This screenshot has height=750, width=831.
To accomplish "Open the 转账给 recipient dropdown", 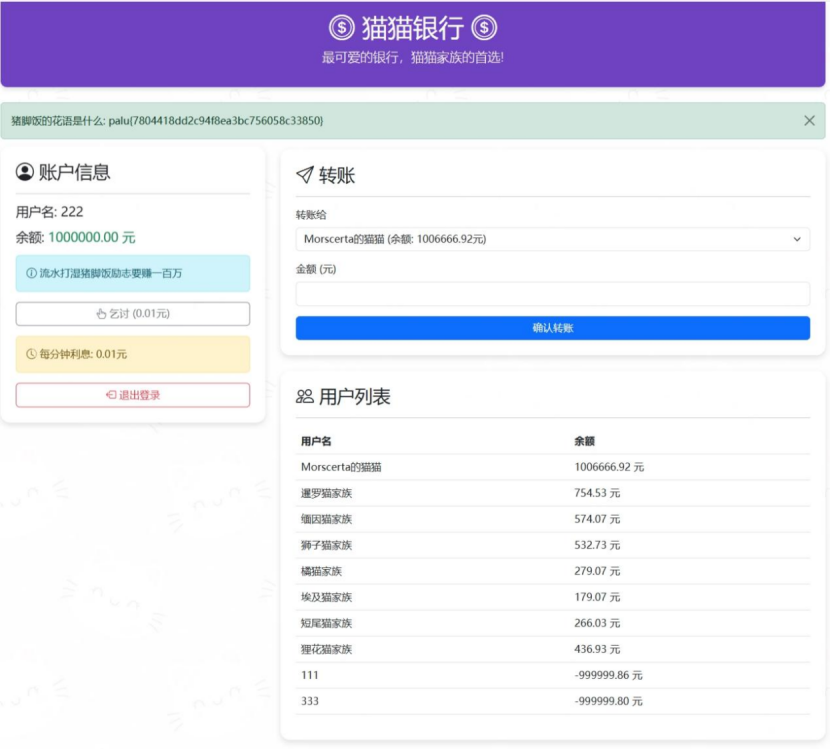I will pyautogui.click(x=552, y=239).
